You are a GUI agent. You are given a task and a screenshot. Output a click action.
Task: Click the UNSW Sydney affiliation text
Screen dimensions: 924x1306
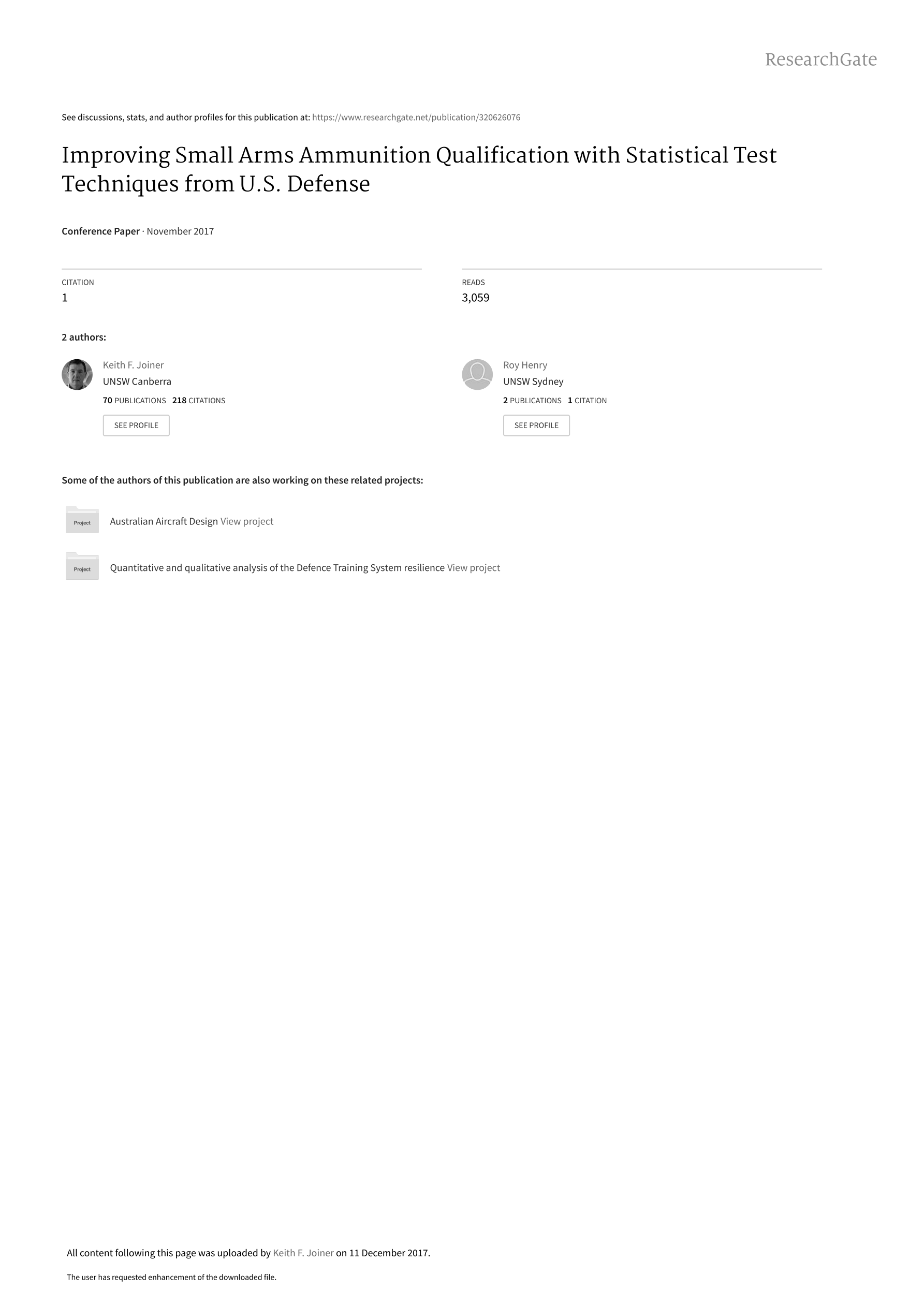[533, 381]
